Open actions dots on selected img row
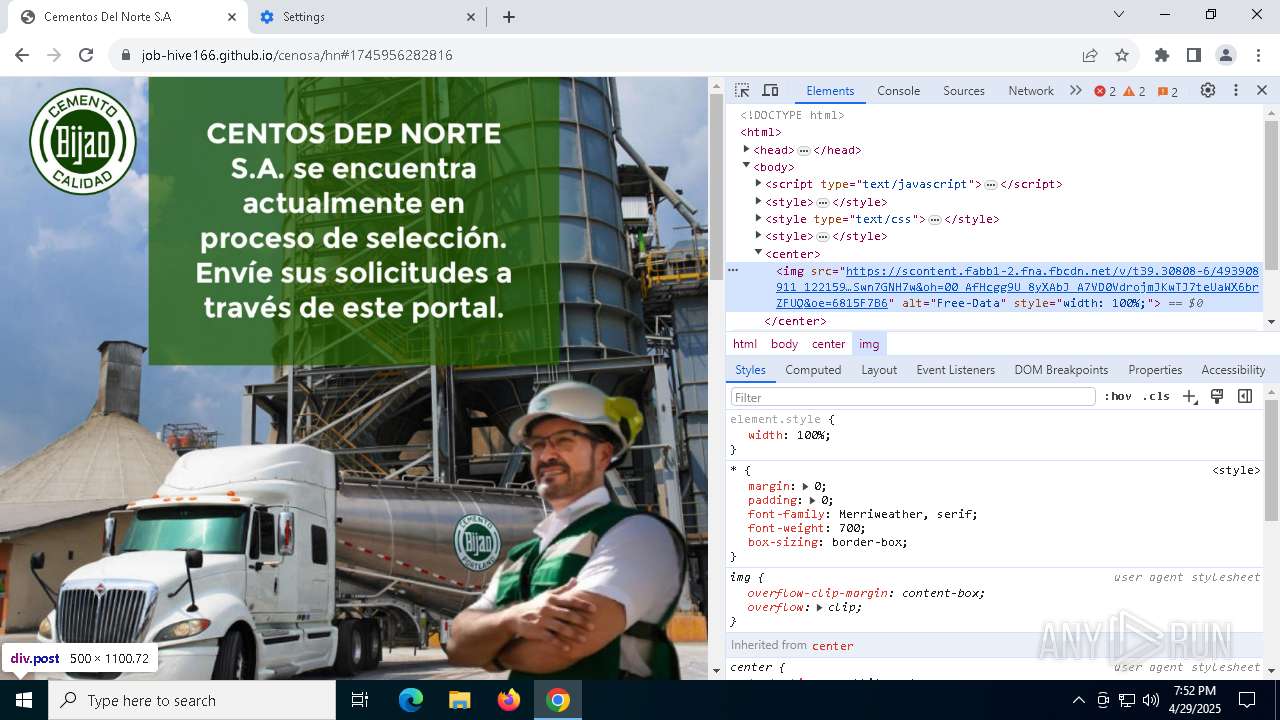The image size is (1280, 720). 733,270
